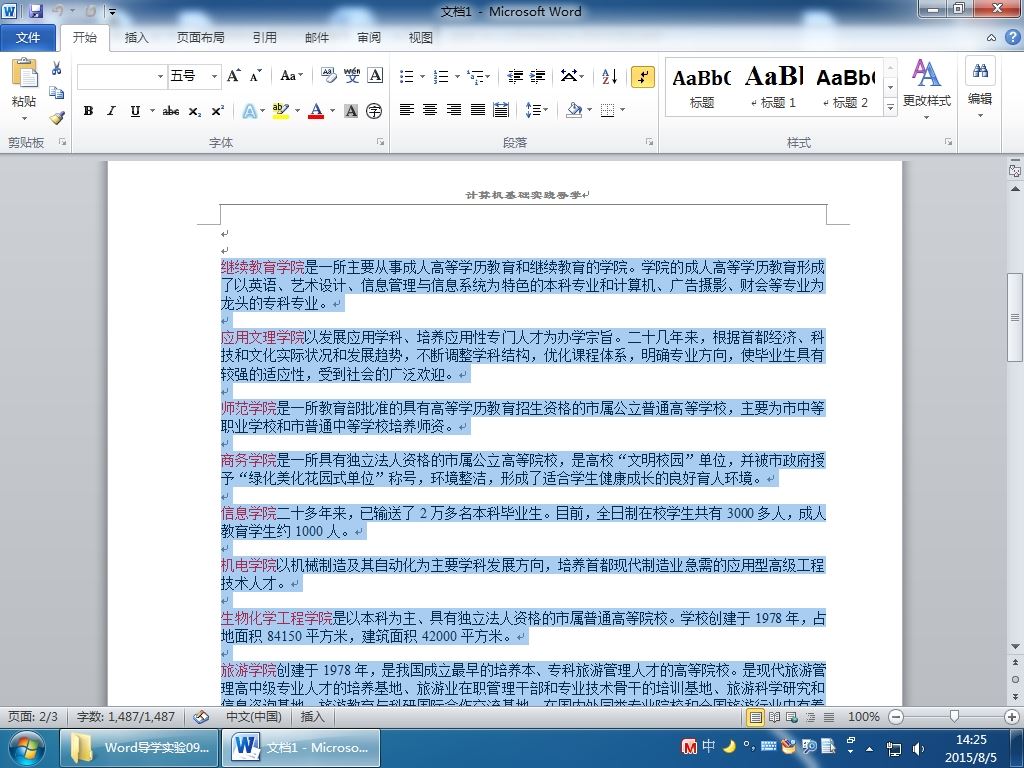Switch to the References tab
This screenshot has width=1024, height=768.
264,38
